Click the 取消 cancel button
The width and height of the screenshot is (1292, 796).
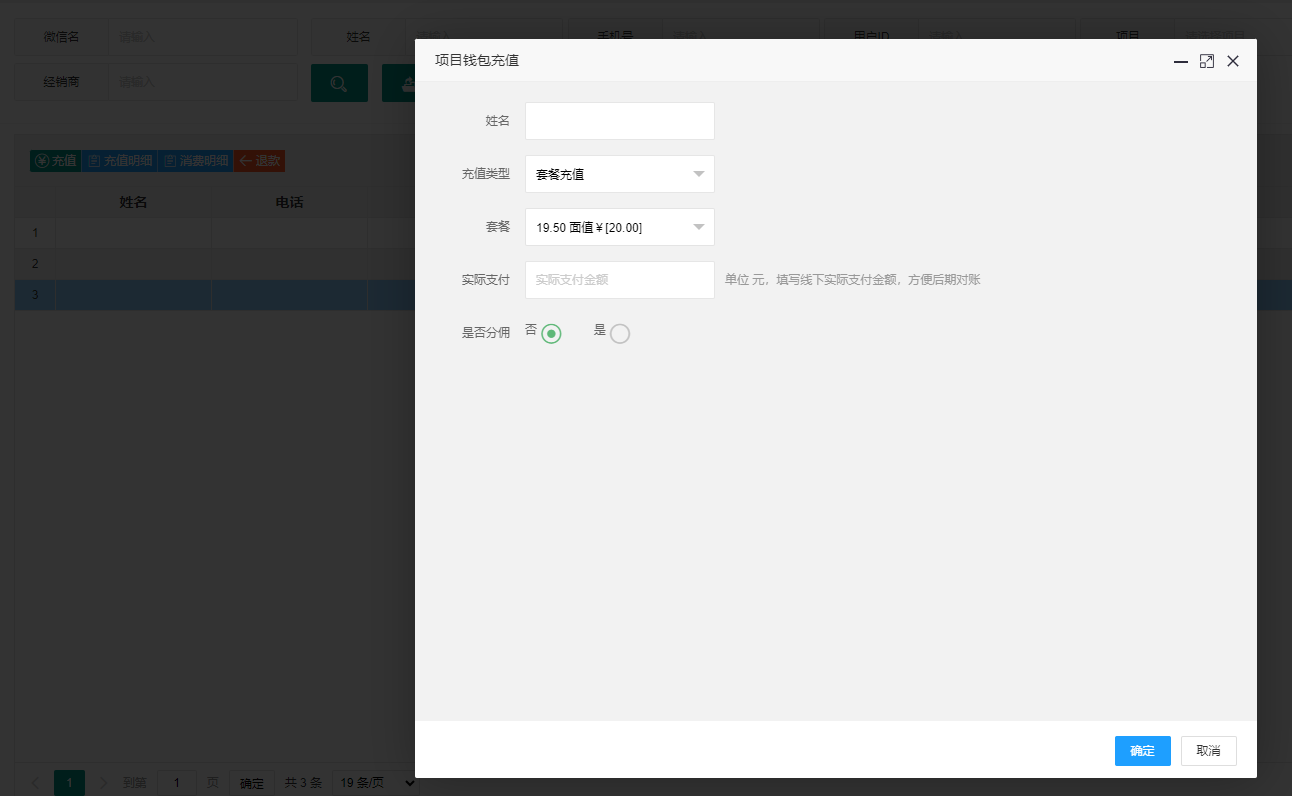pyautogui.click(x=1209, y=751)
